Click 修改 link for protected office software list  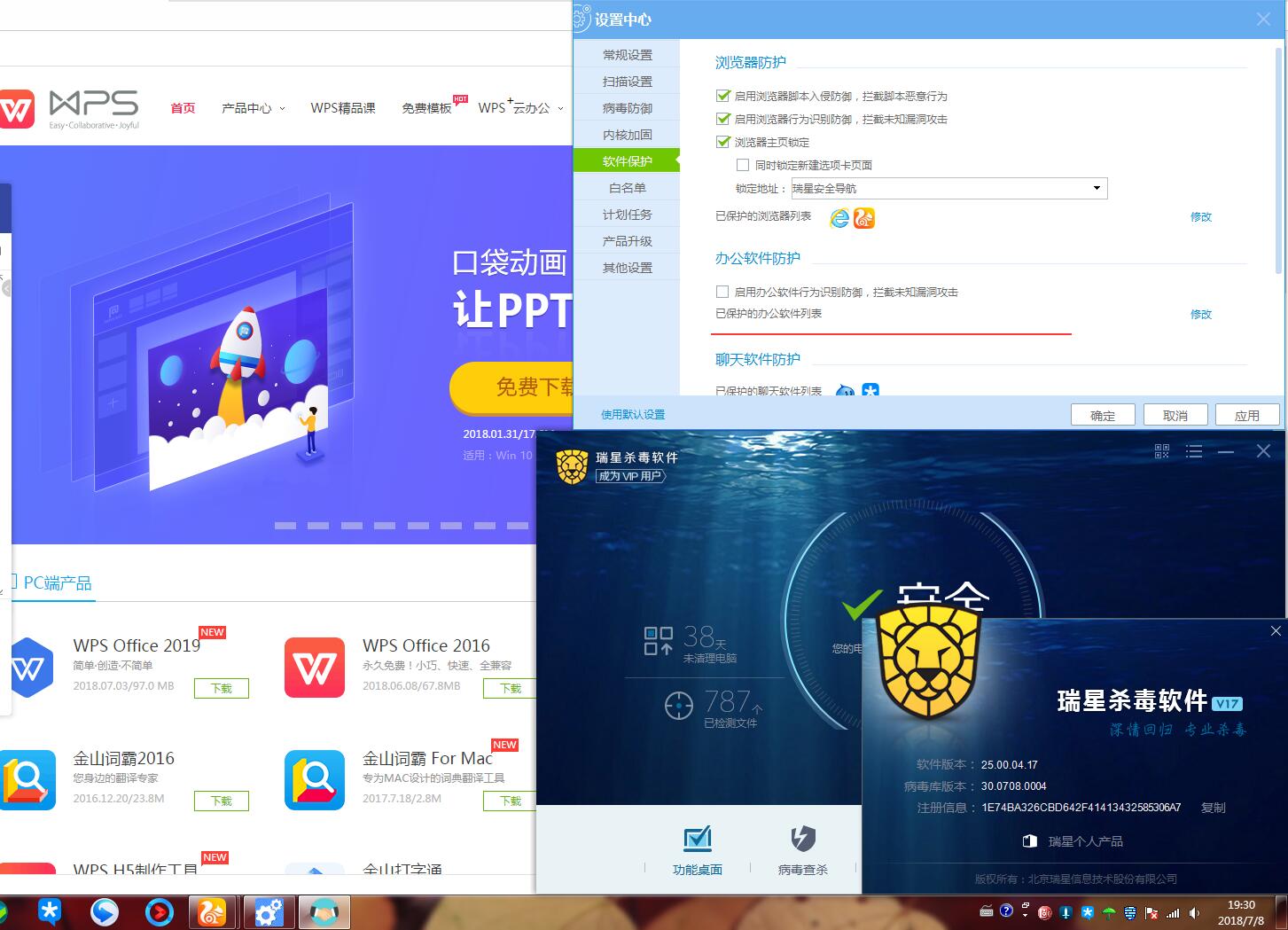1201,315
